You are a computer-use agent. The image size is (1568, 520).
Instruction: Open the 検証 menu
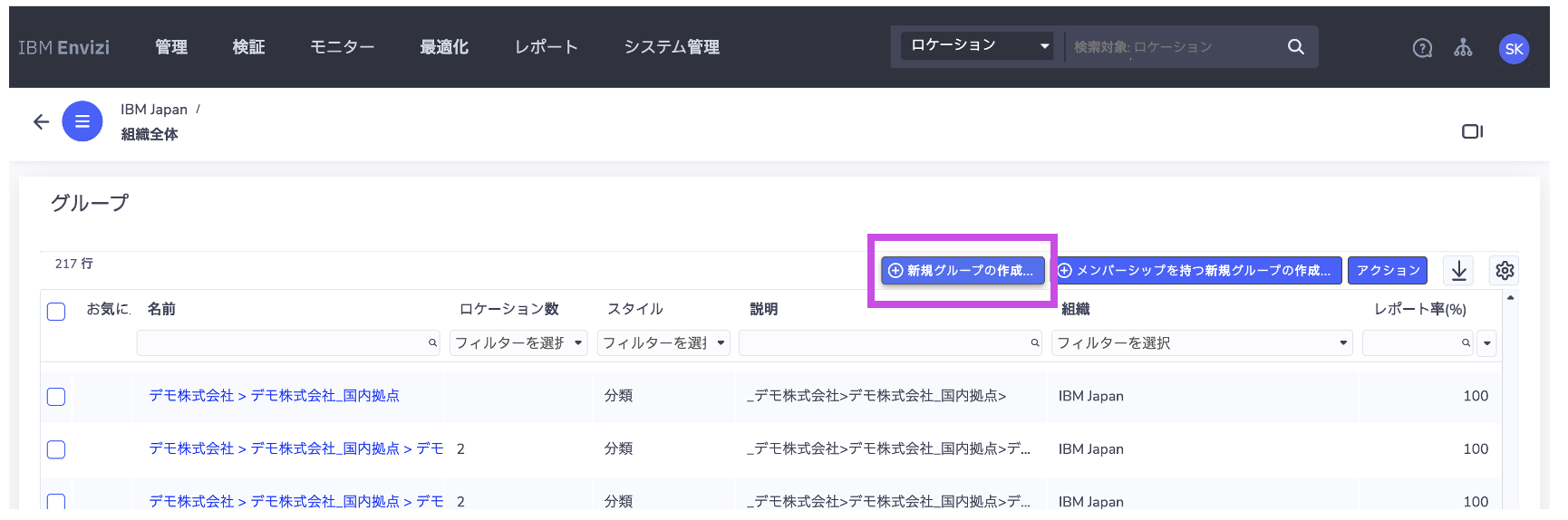pyautogui.click(x=248, y=47)
